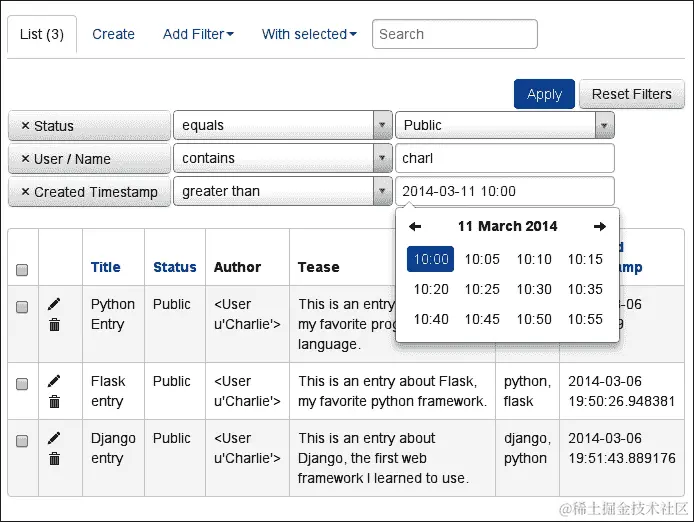
Task: Select 10:00 in the time picker
Action: point(431,259)
